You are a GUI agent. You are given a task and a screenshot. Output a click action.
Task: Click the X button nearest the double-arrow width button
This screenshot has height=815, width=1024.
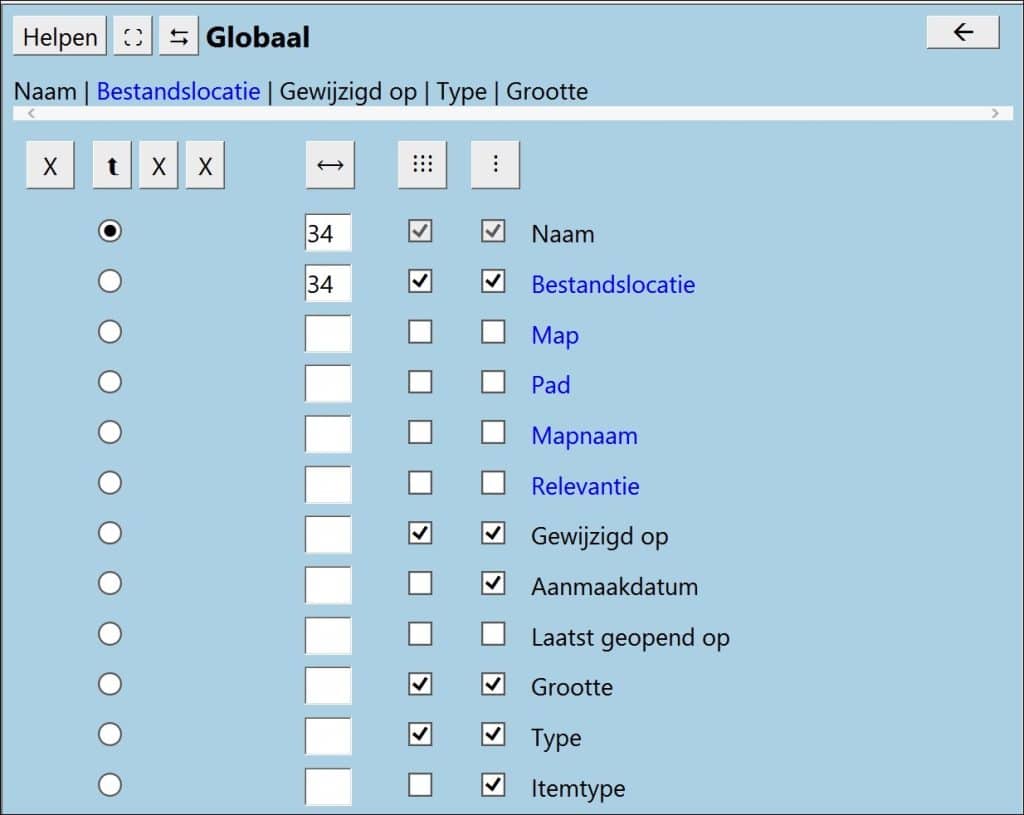coord(205,165)
